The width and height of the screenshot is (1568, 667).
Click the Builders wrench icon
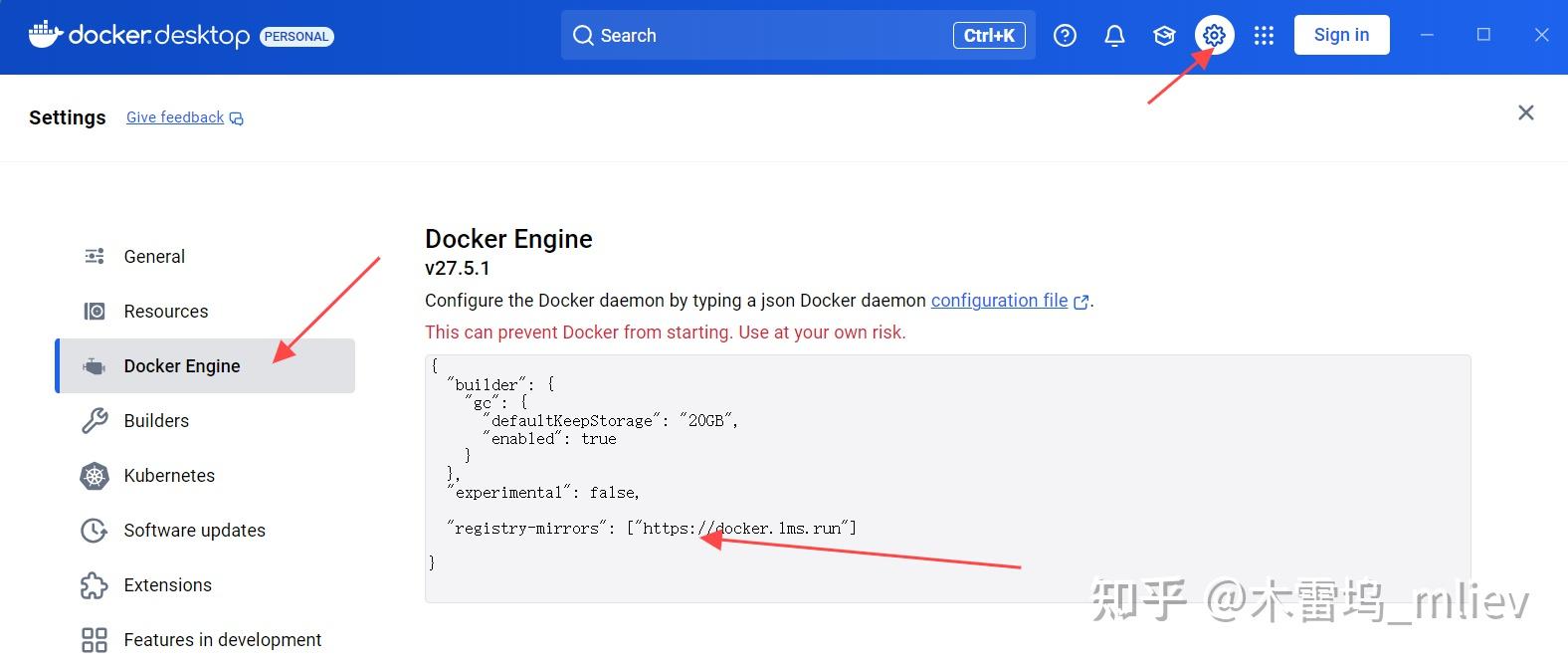click(x=95, y=421)
